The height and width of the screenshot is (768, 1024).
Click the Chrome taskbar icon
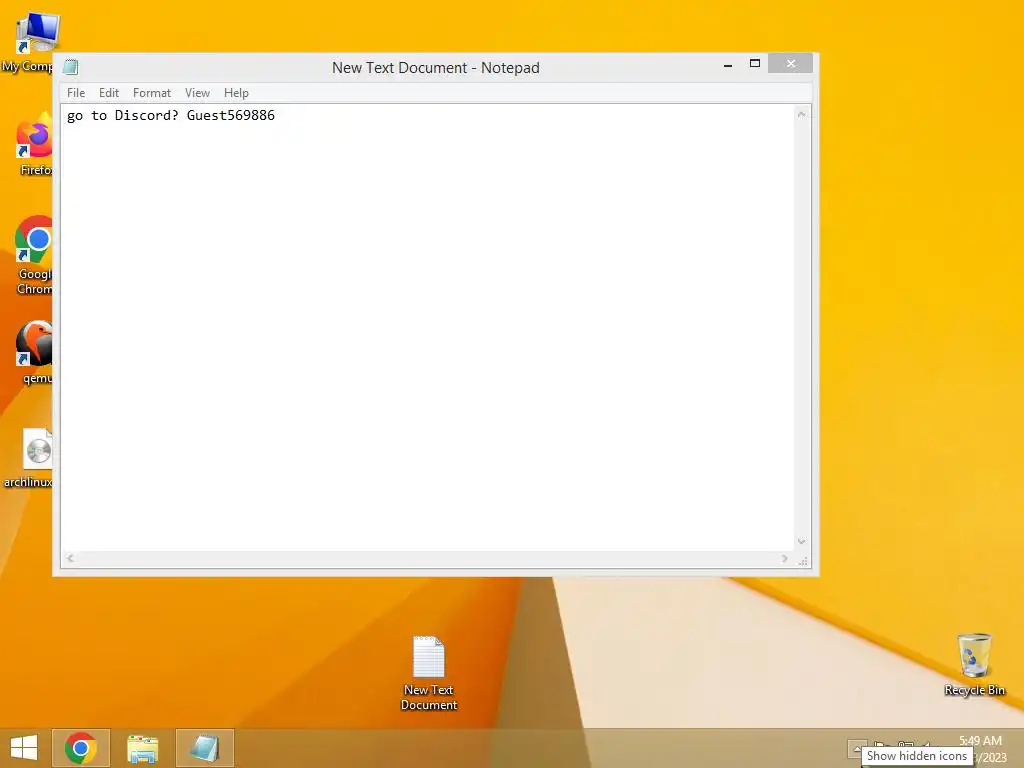tap(81, 748)
